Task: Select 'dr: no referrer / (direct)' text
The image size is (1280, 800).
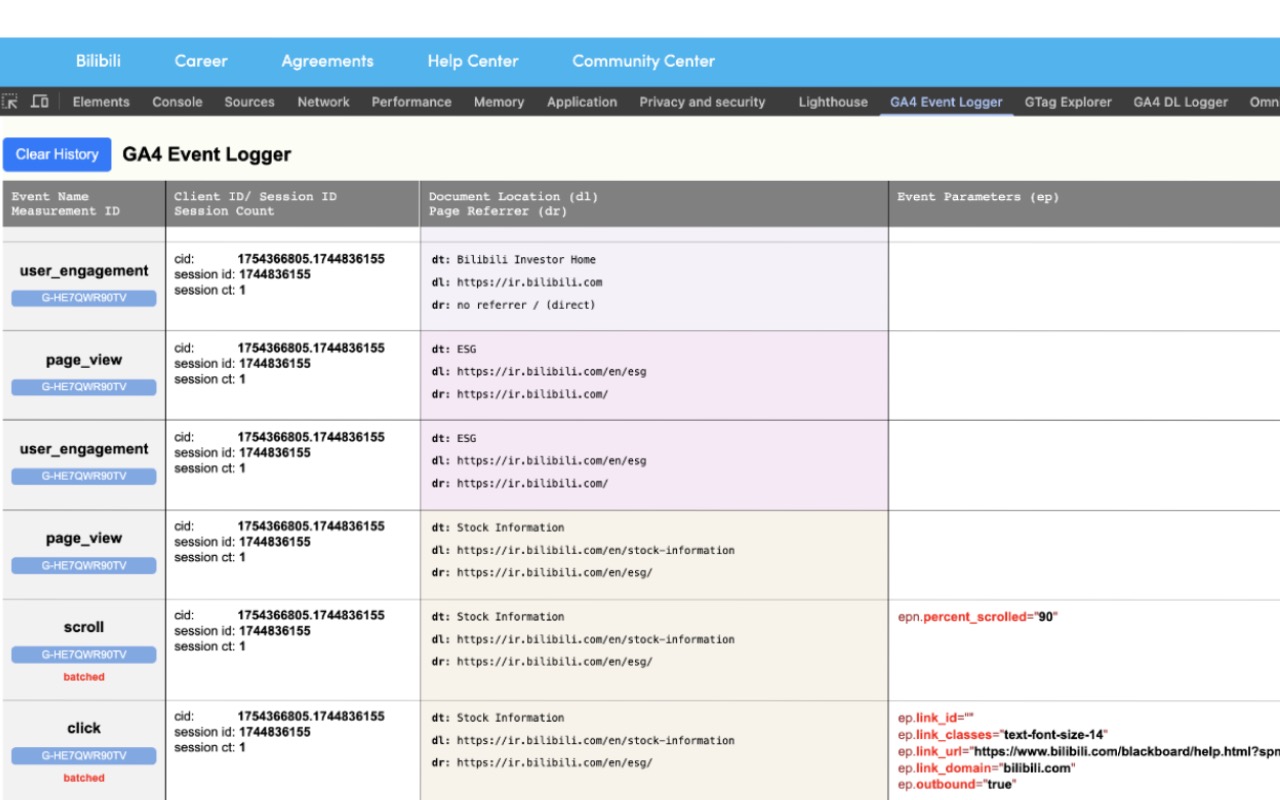Action: point(513,305)
